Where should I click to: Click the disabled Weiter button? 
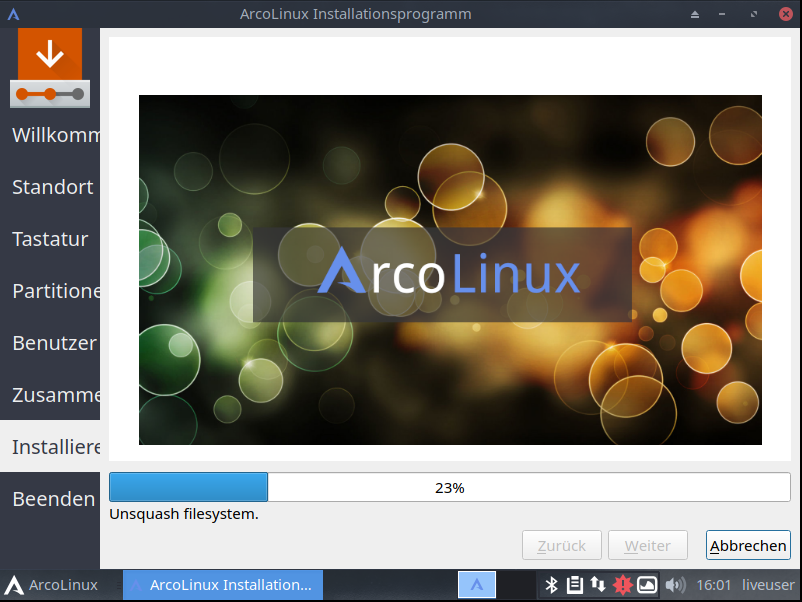pos(647,545)
